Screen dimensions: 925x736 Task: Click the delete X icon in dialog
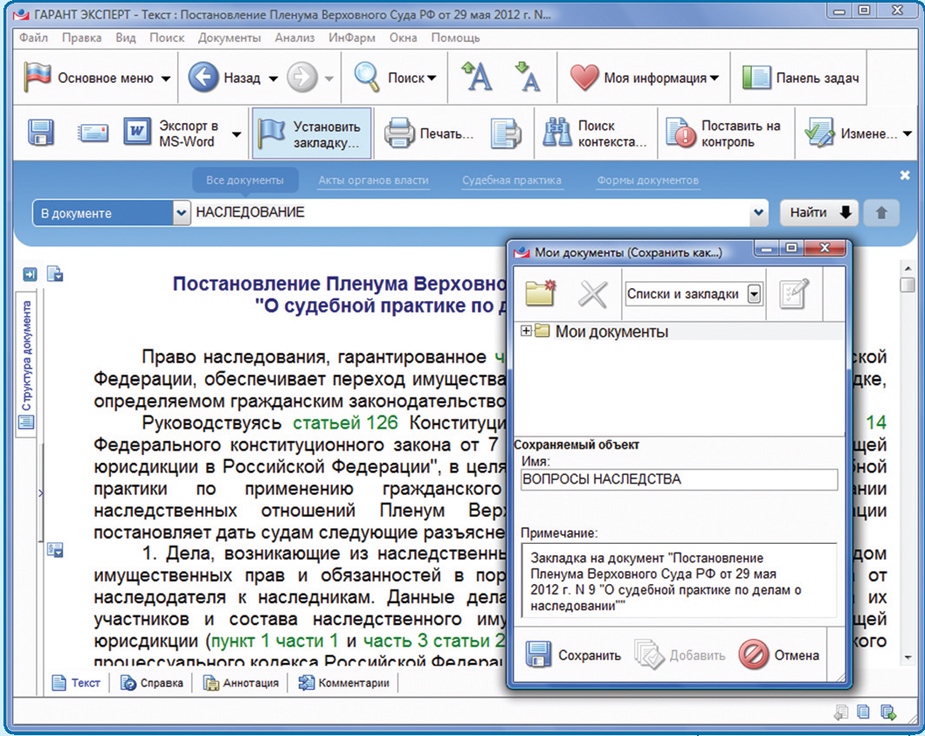click(594, 293)
